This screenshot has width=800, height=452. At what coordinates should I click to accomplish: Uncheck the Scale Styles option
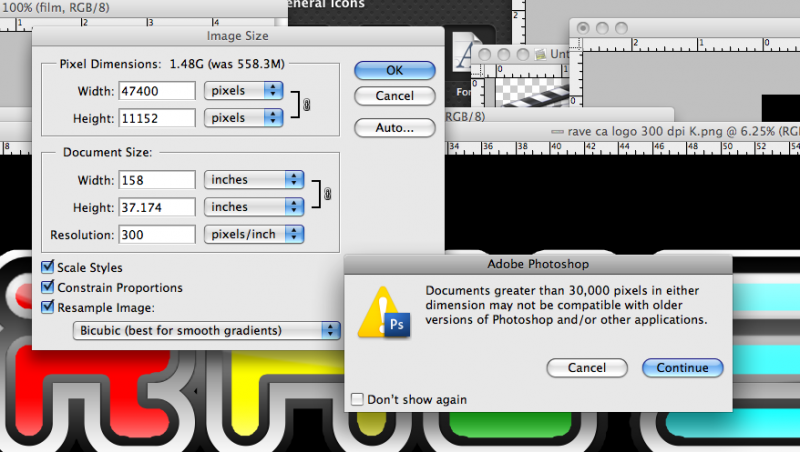point(47,266)
